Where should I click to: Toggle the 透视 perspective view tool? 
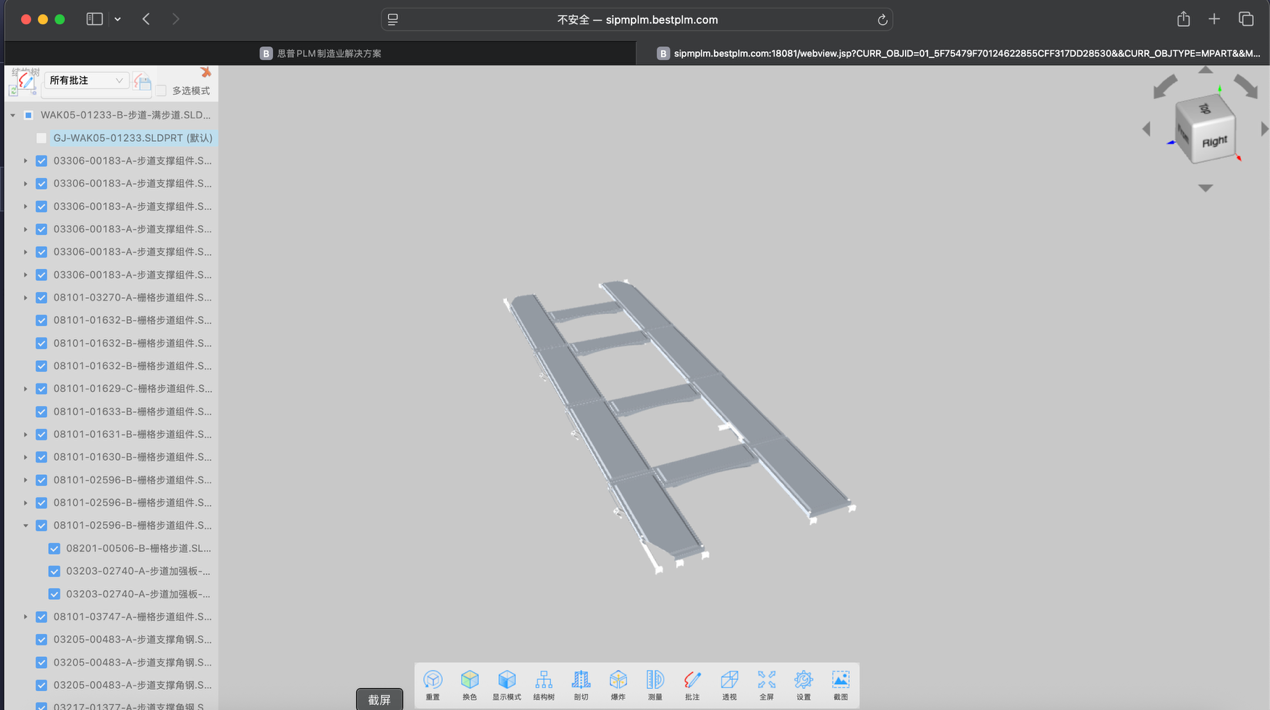[x=729, y=685]
